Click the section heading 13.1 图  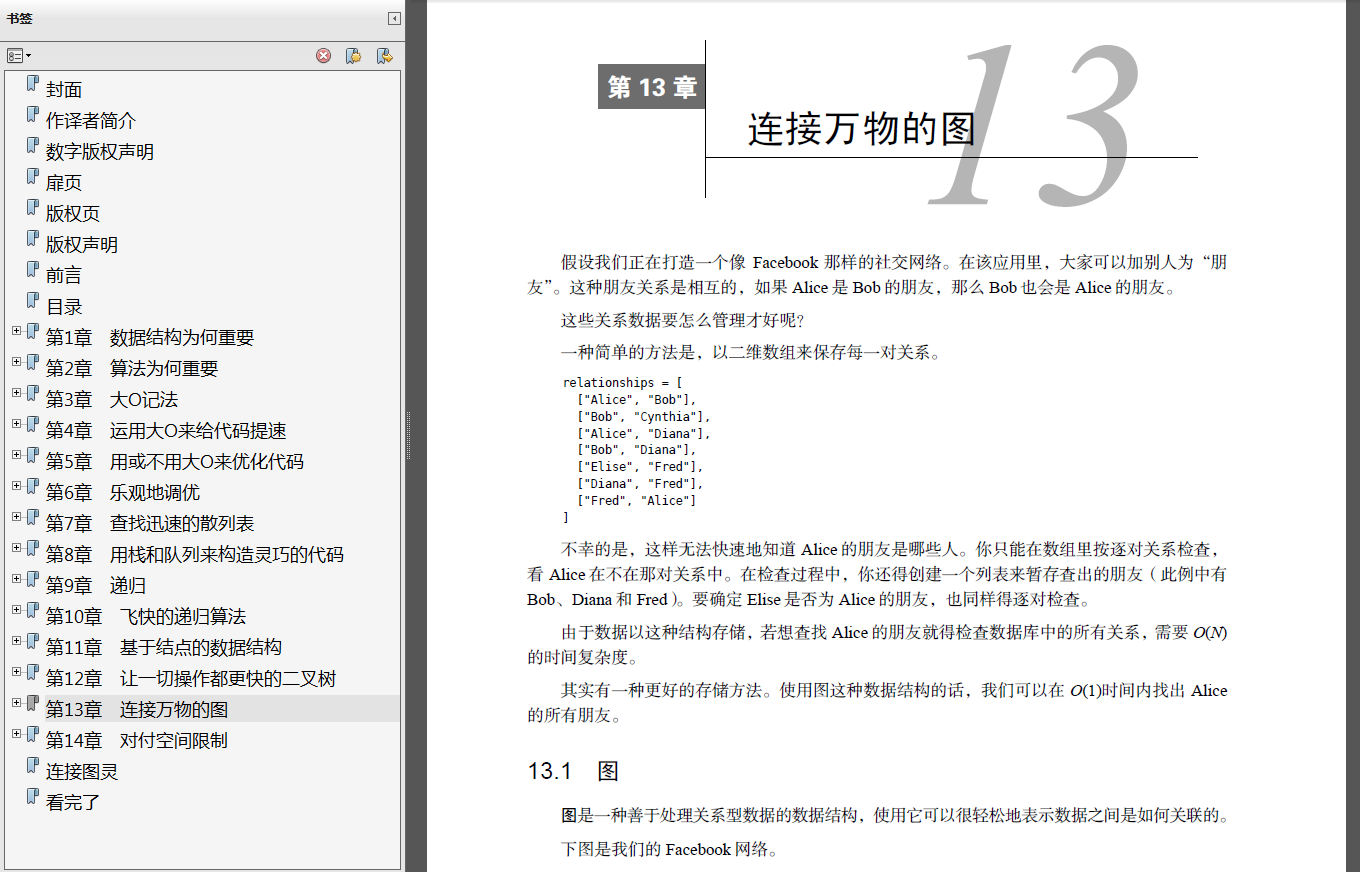tap(574, 771)
